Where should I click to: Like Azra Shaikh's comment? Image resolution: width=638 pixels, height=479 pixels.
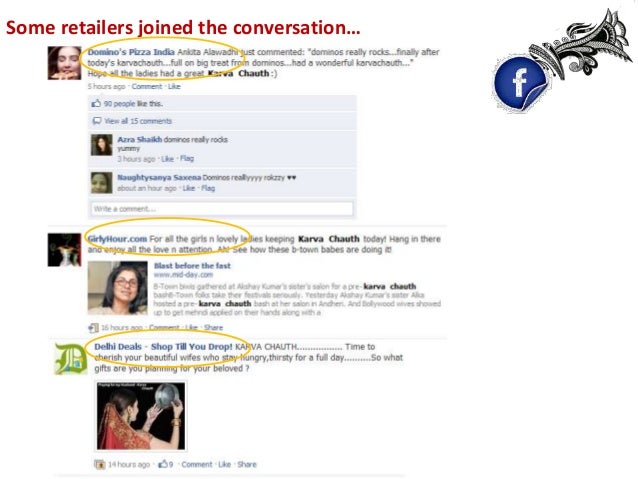point(167,159)
